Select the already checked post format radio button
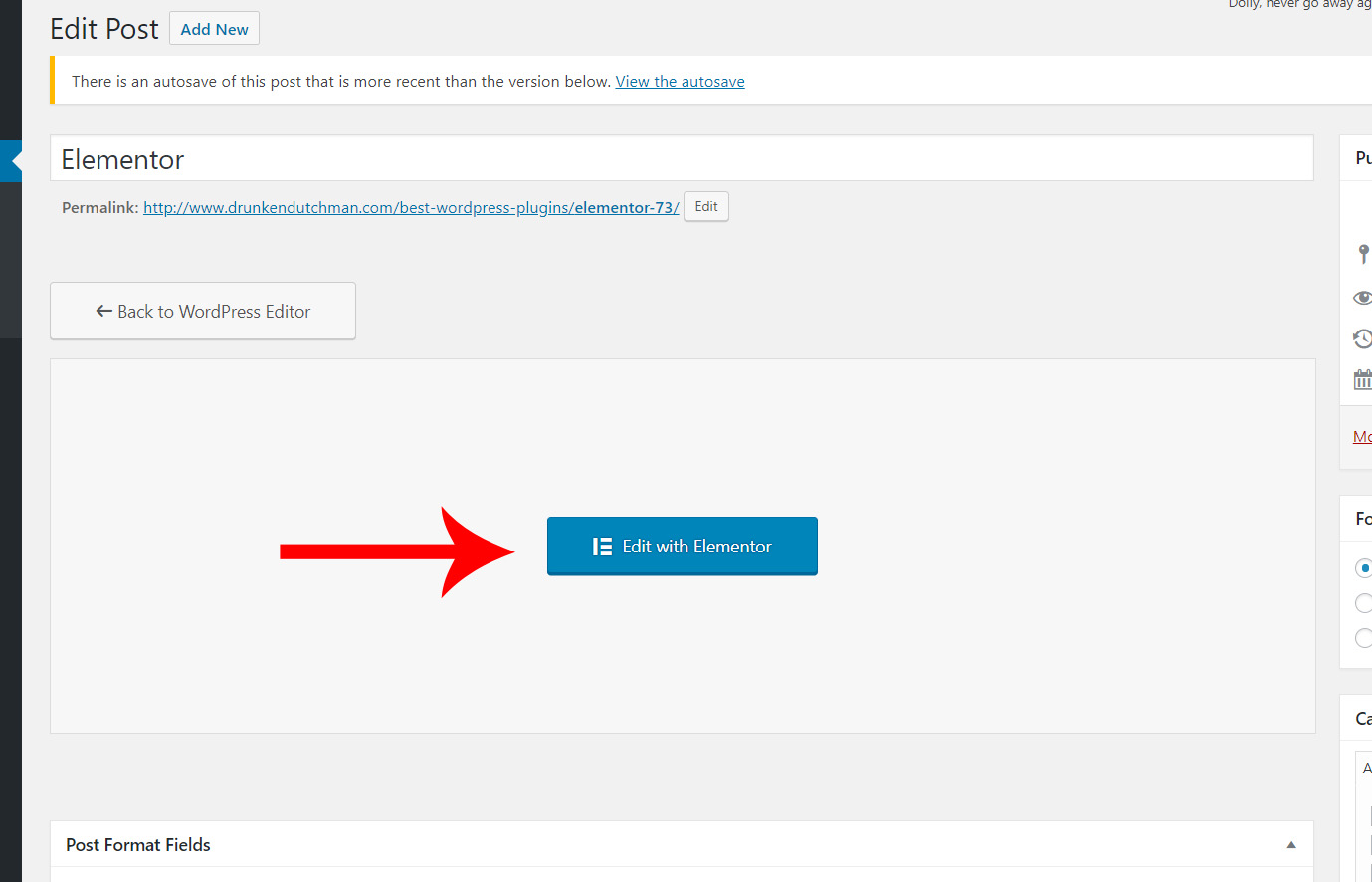 pyautogui.click(x=1364, y=568)
